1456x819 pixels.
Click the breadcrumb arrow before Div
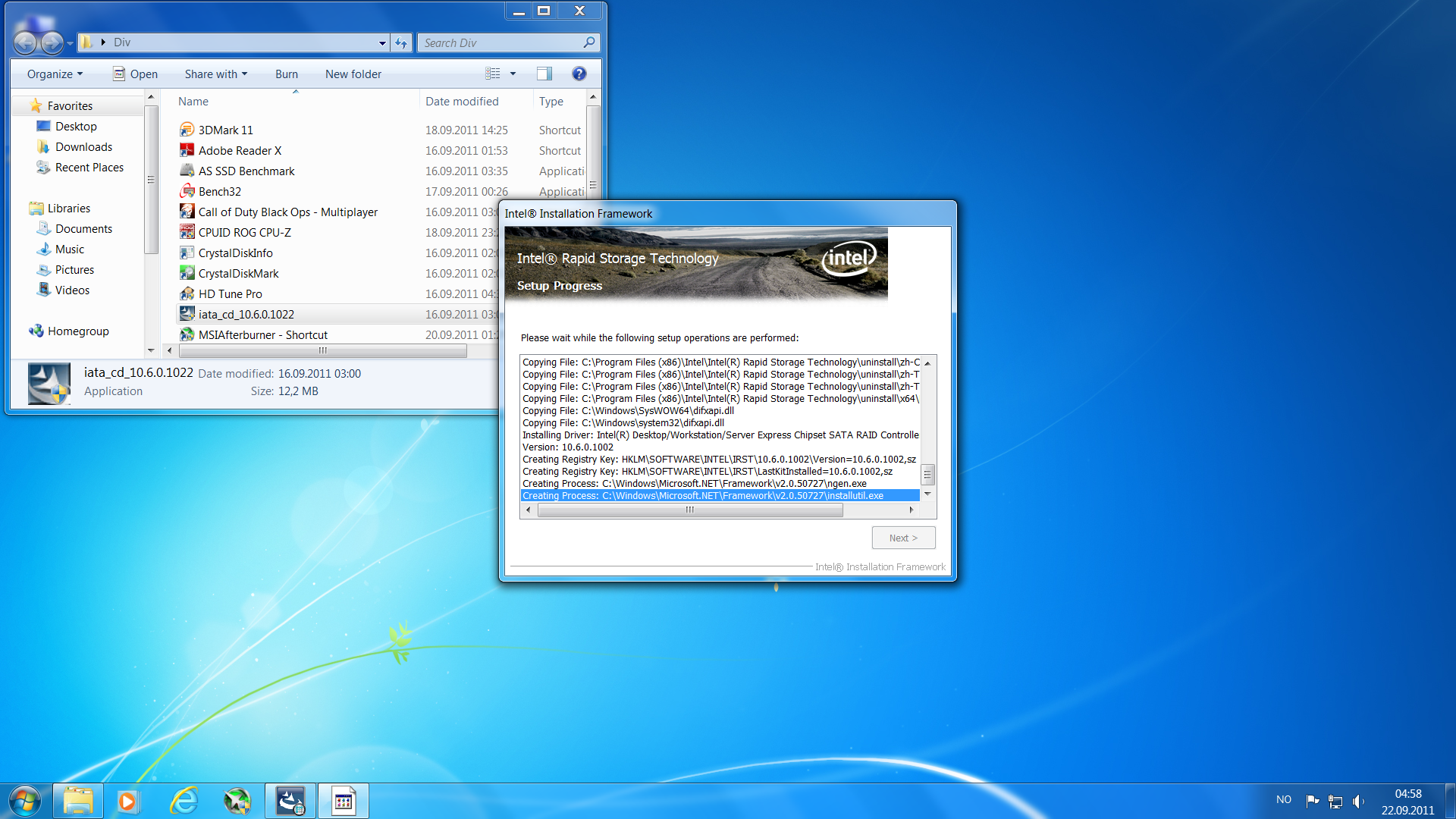(x=103, y=42)
